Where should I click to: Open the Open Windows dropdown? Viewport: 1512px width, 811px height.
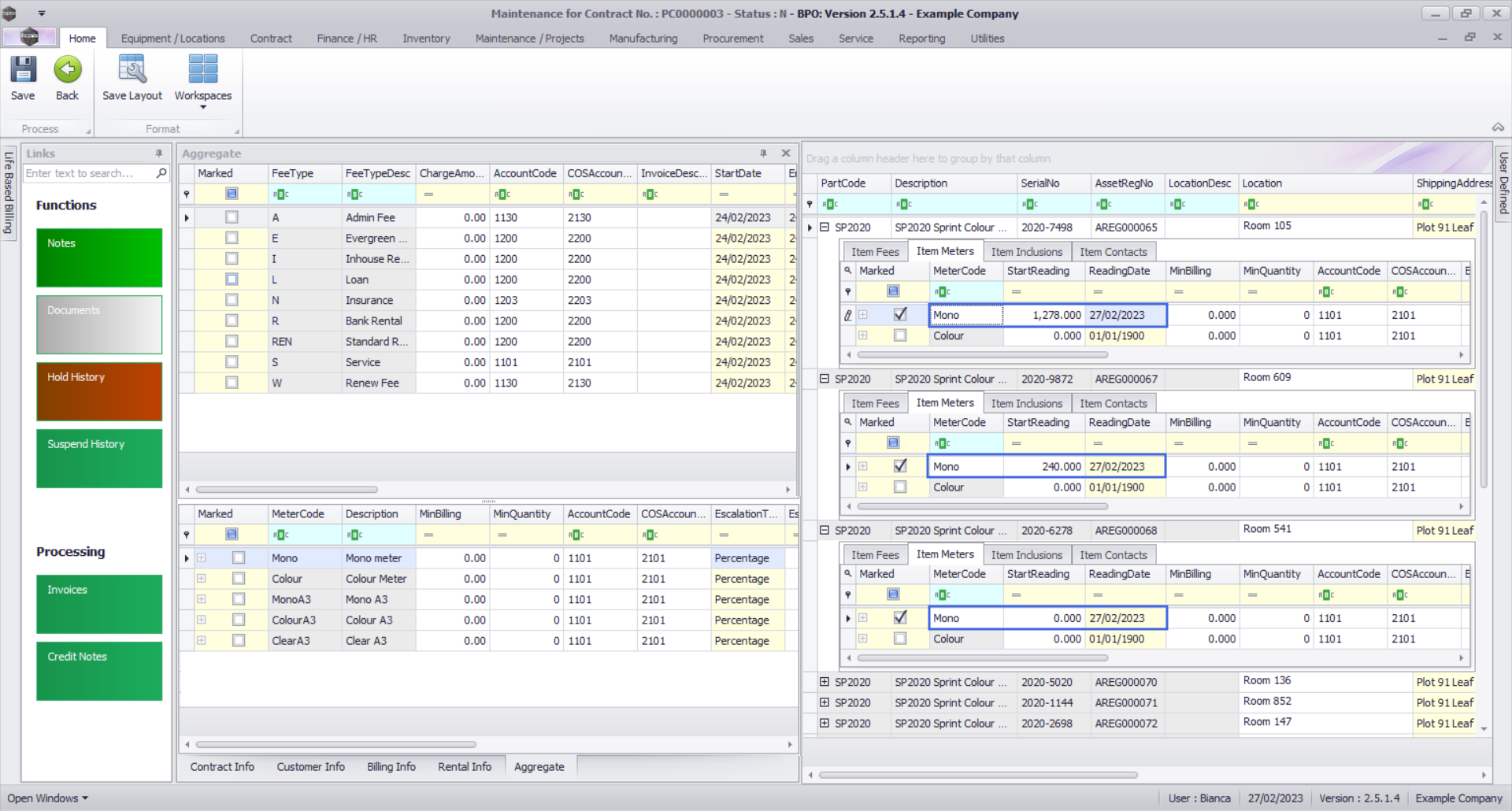(x=47, y=798)
